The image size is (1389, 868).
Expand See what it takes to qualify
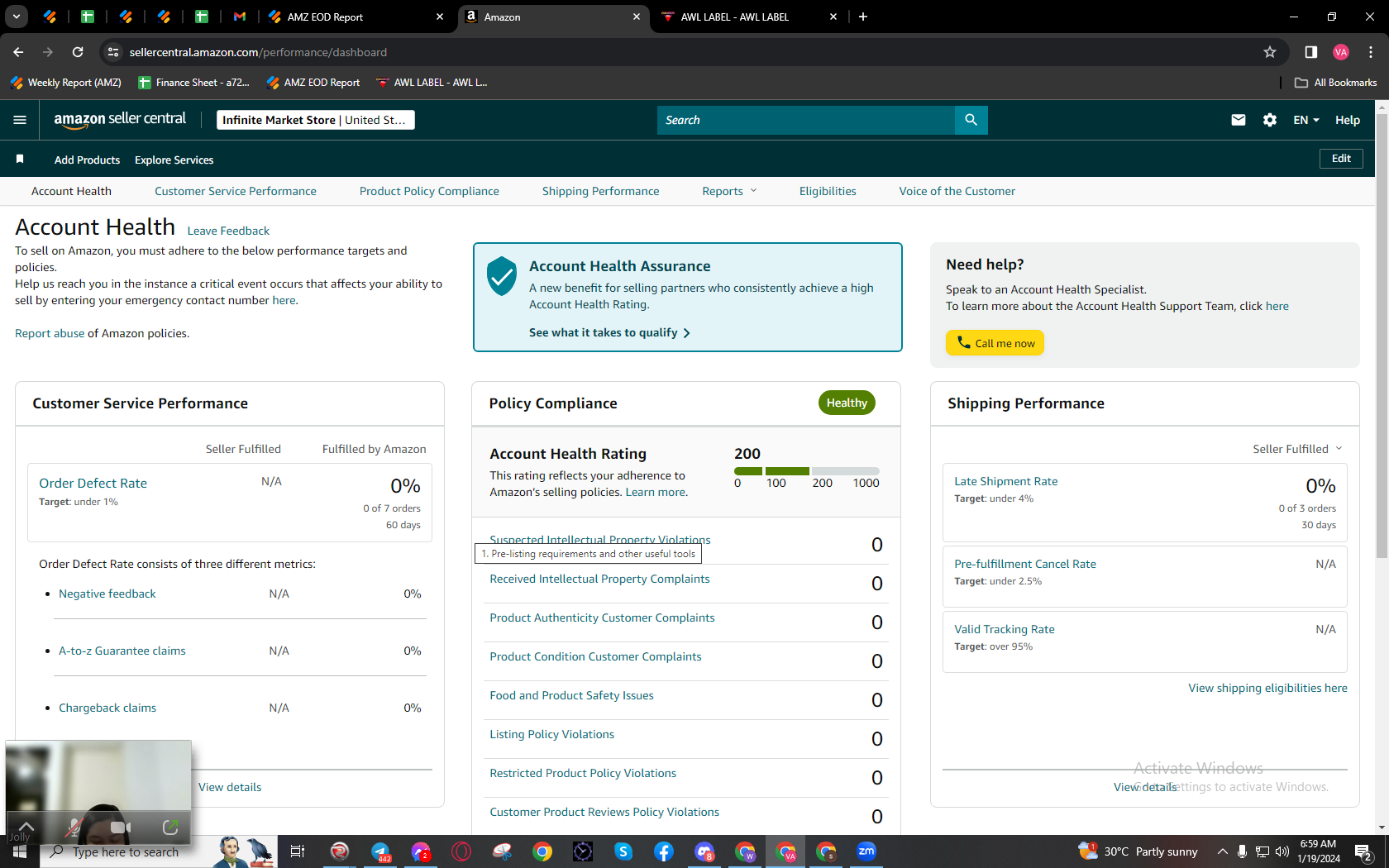(x=609, y=332)
